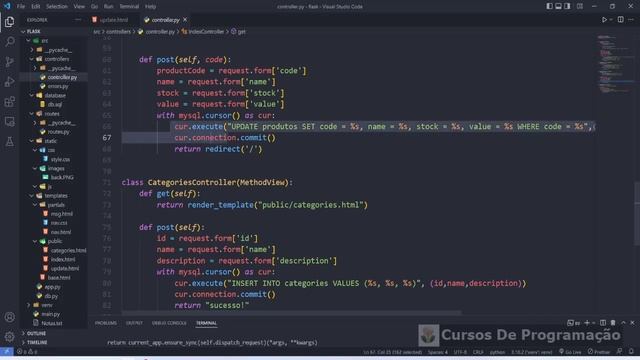The image size is (640, 360).
Task: Click the feedback icon in status bar
Action: click(x=620, y=351)
